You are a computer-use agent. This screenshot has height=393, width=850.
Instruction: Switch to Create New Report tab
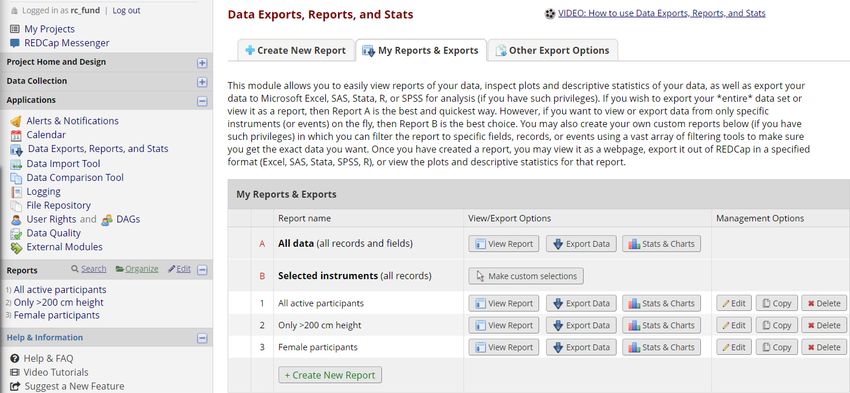point(296,50)
